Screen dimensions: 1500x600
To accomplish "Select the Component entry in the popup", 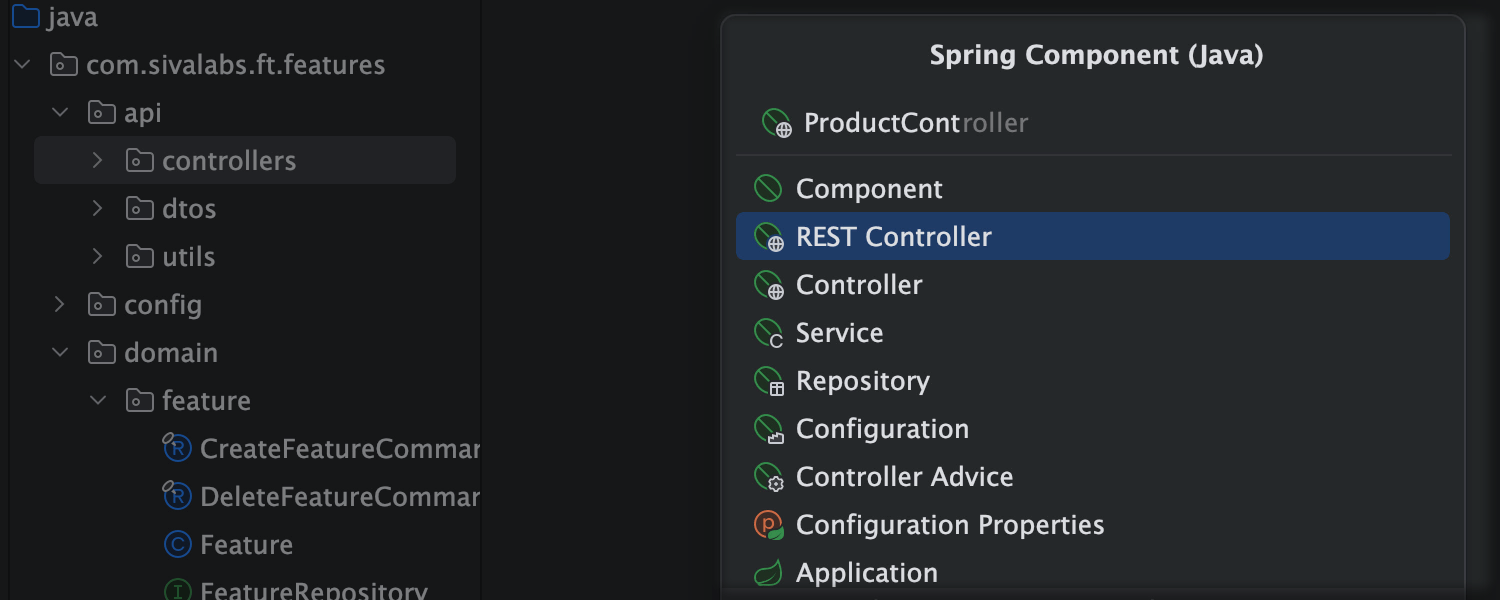I will (x=868, y=188).
